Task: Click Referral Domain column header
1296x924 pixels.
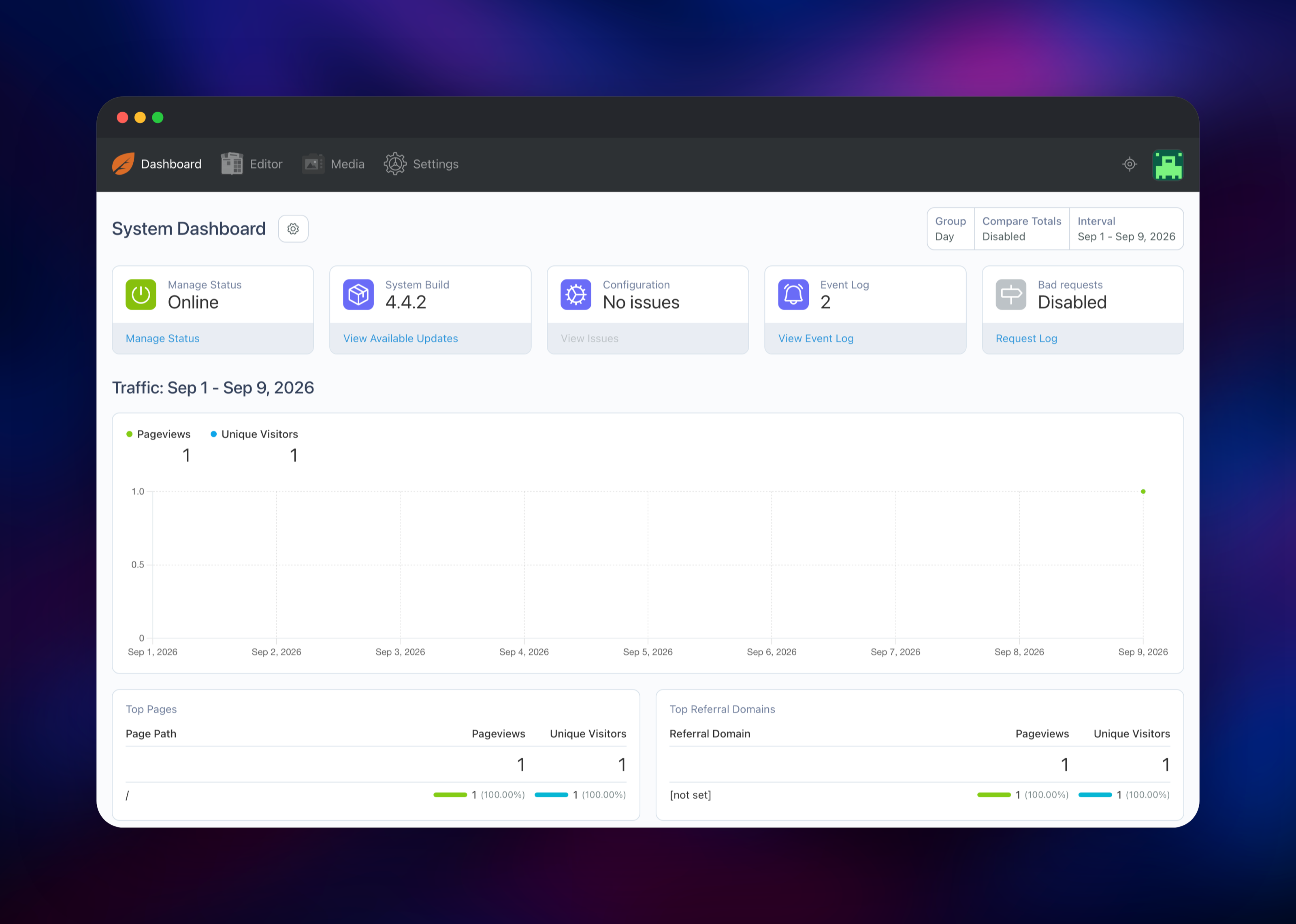Action: click(x=710, y=734)
